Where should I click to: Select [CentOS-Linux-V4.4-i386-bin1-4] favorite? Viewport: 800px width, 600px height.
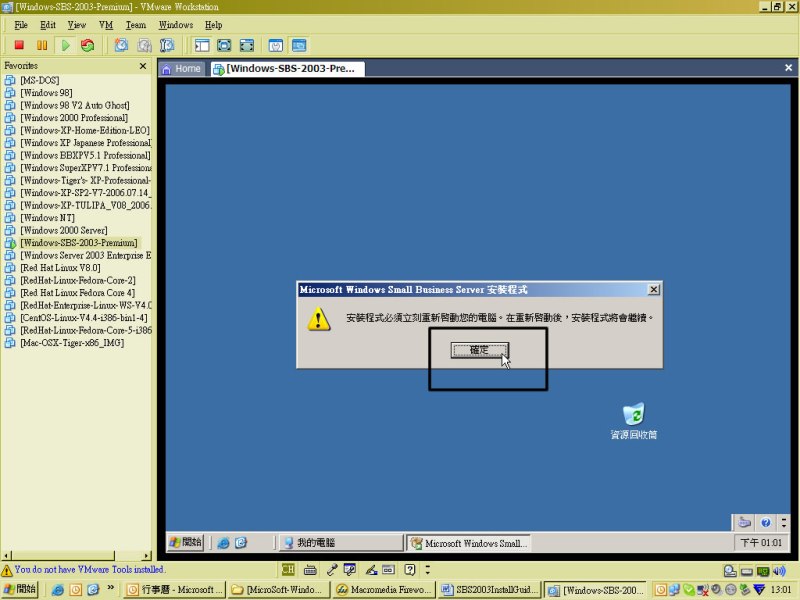[x=84, y=318]
